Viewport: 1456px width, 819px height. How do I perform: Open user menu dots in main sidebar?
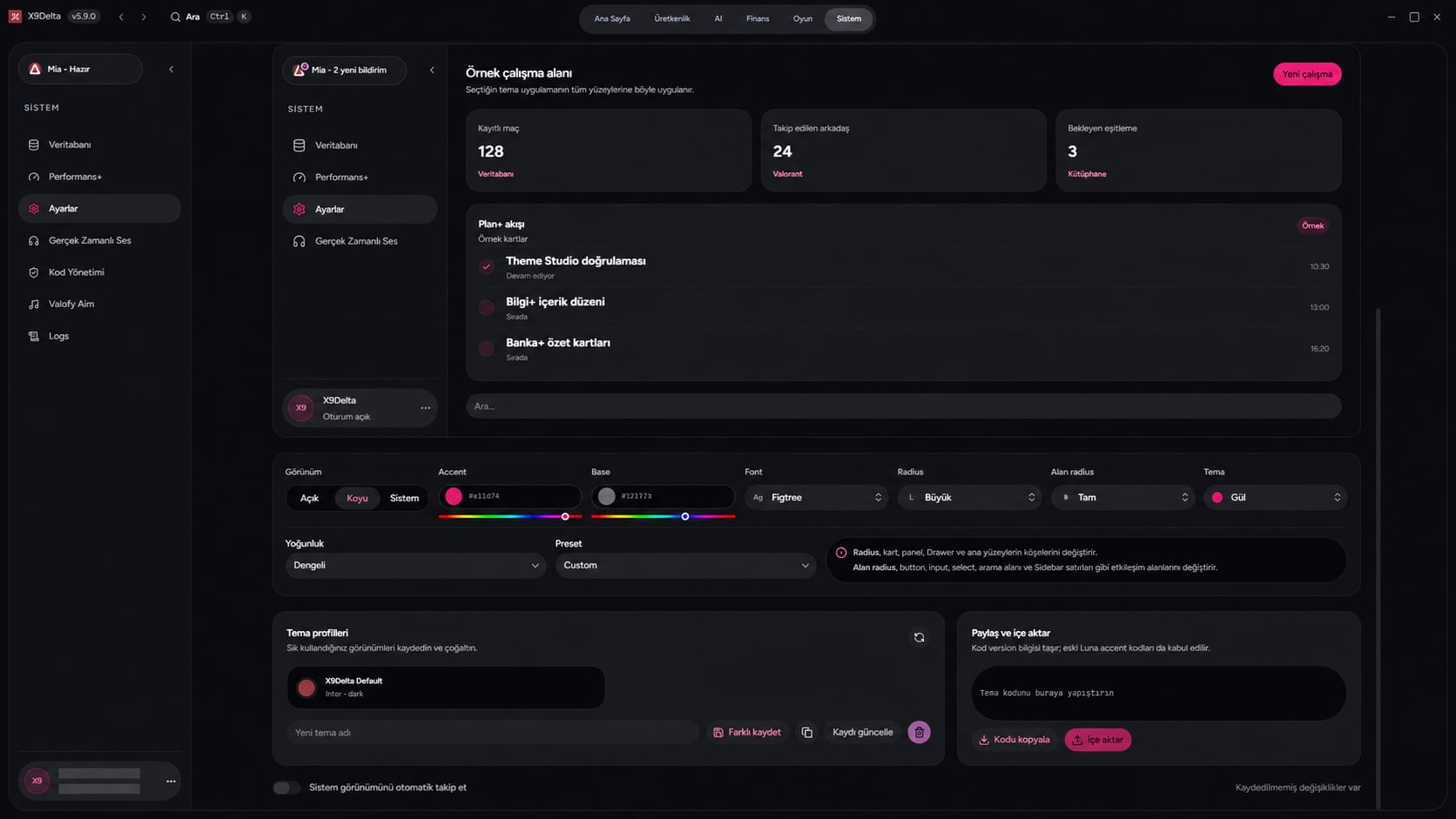coord(171,781)
